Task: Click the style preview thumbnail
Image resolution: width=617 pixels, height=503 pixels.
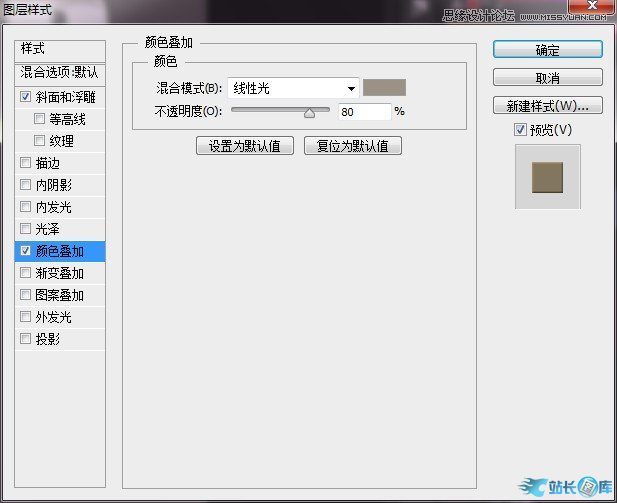Action: click(547, 177)
